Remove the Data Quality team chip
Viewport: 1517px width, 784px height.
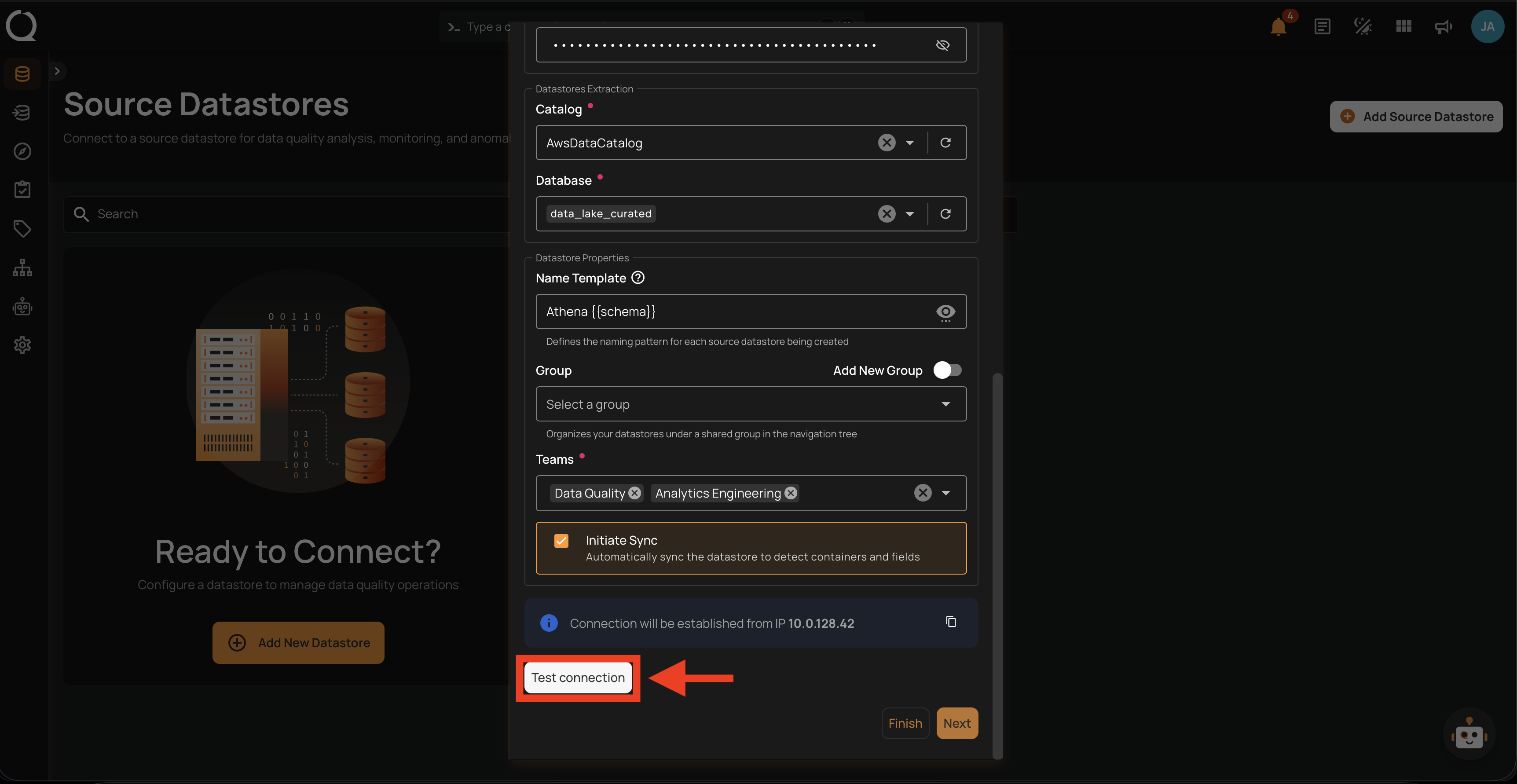coord(634,493)
